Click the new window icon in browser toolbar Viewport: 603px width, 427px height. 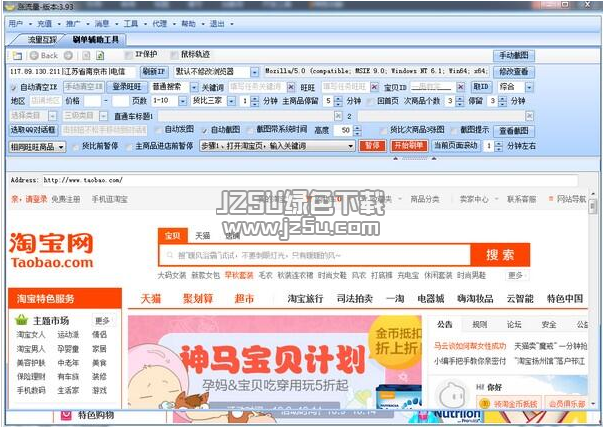pyautogui.click(x=17, y=55)
